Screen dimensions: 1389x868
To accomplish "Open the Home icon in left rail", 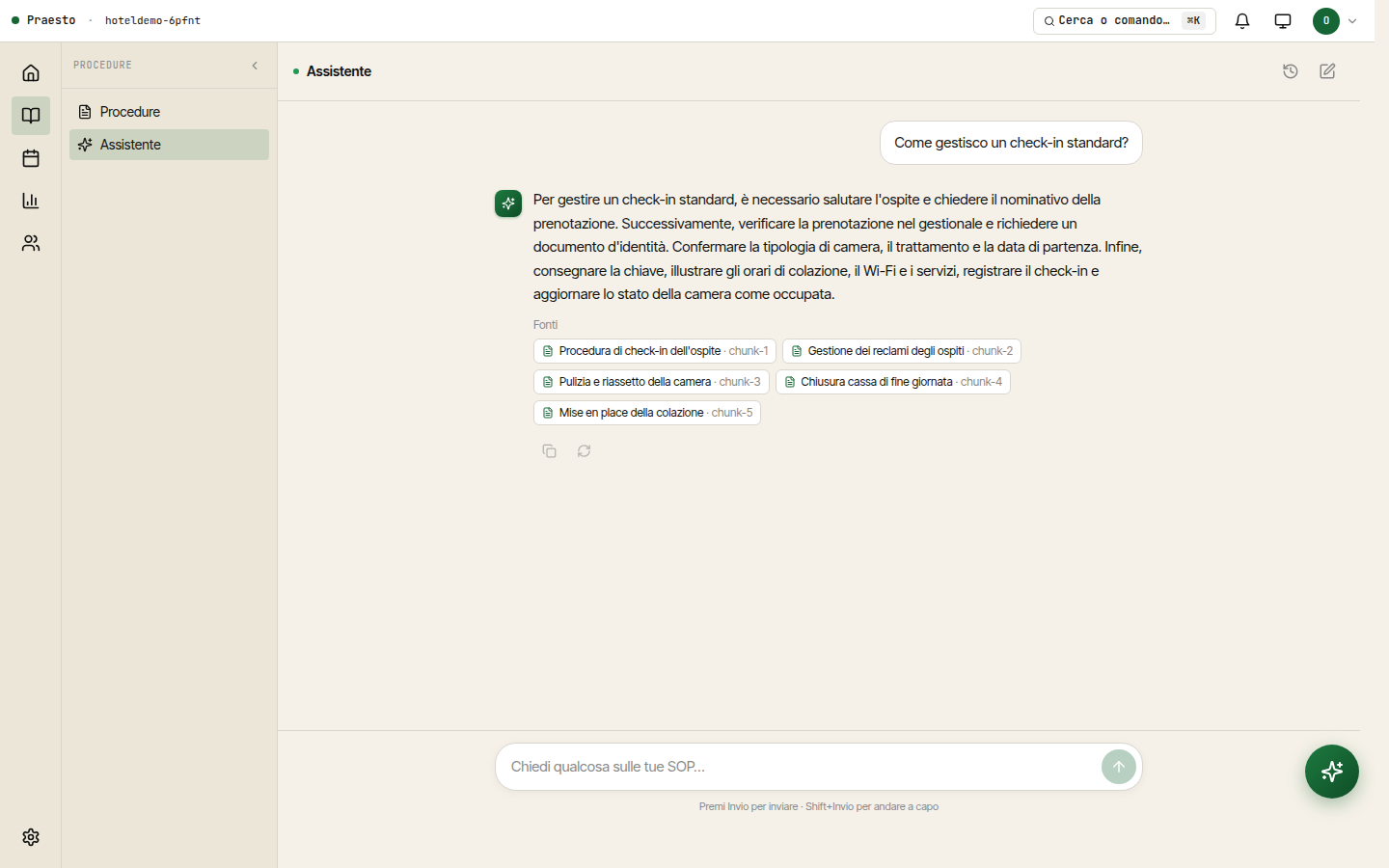I will (31, 73).
